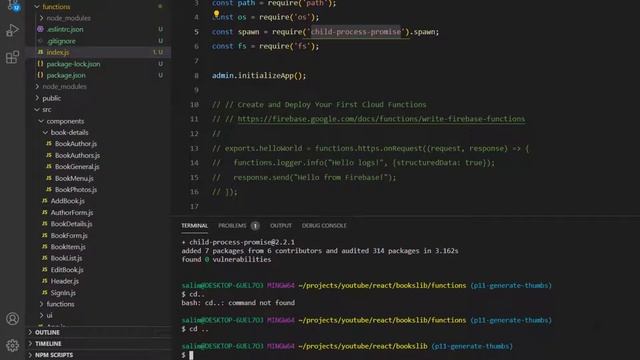
Task: Click the JS icon of Header.js
Action: pyautogui.click(x=45, y=281)
